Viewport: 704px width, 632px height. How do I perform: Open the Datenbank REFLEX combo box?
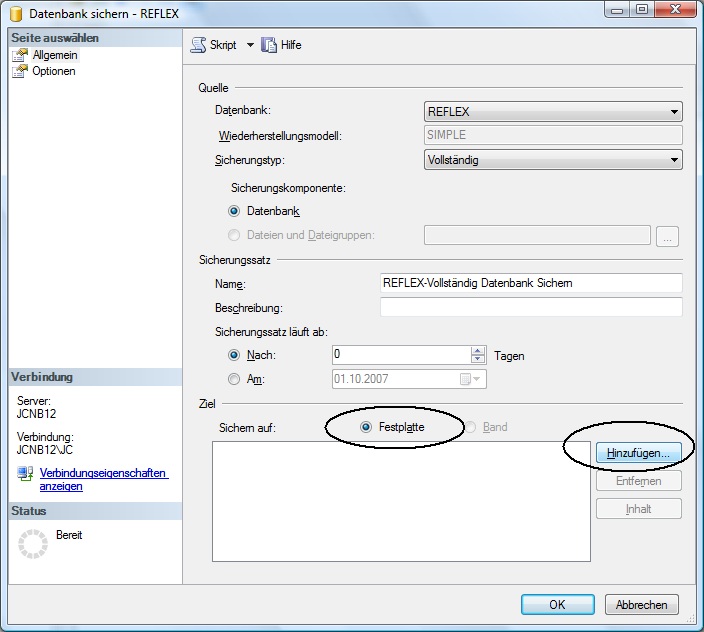tap(553, 112)
